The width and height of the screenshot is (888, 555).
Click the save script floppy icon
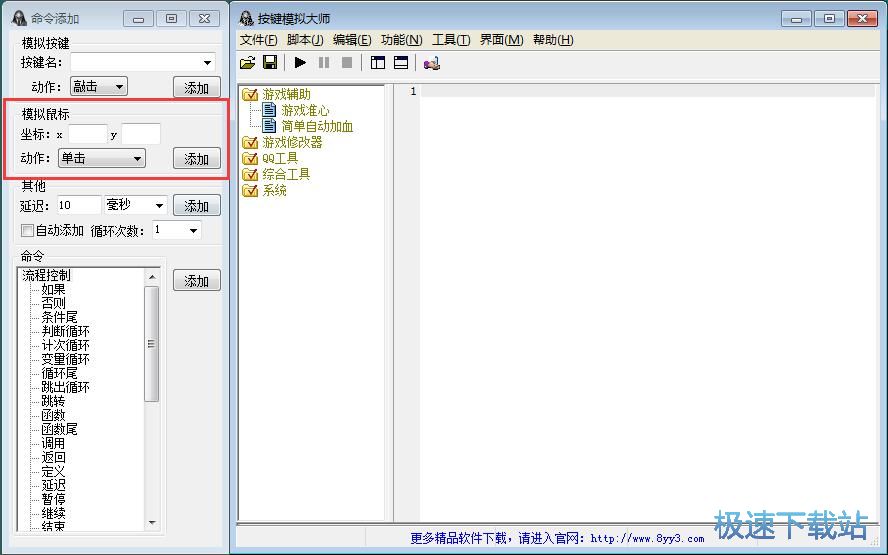[270, 62]
